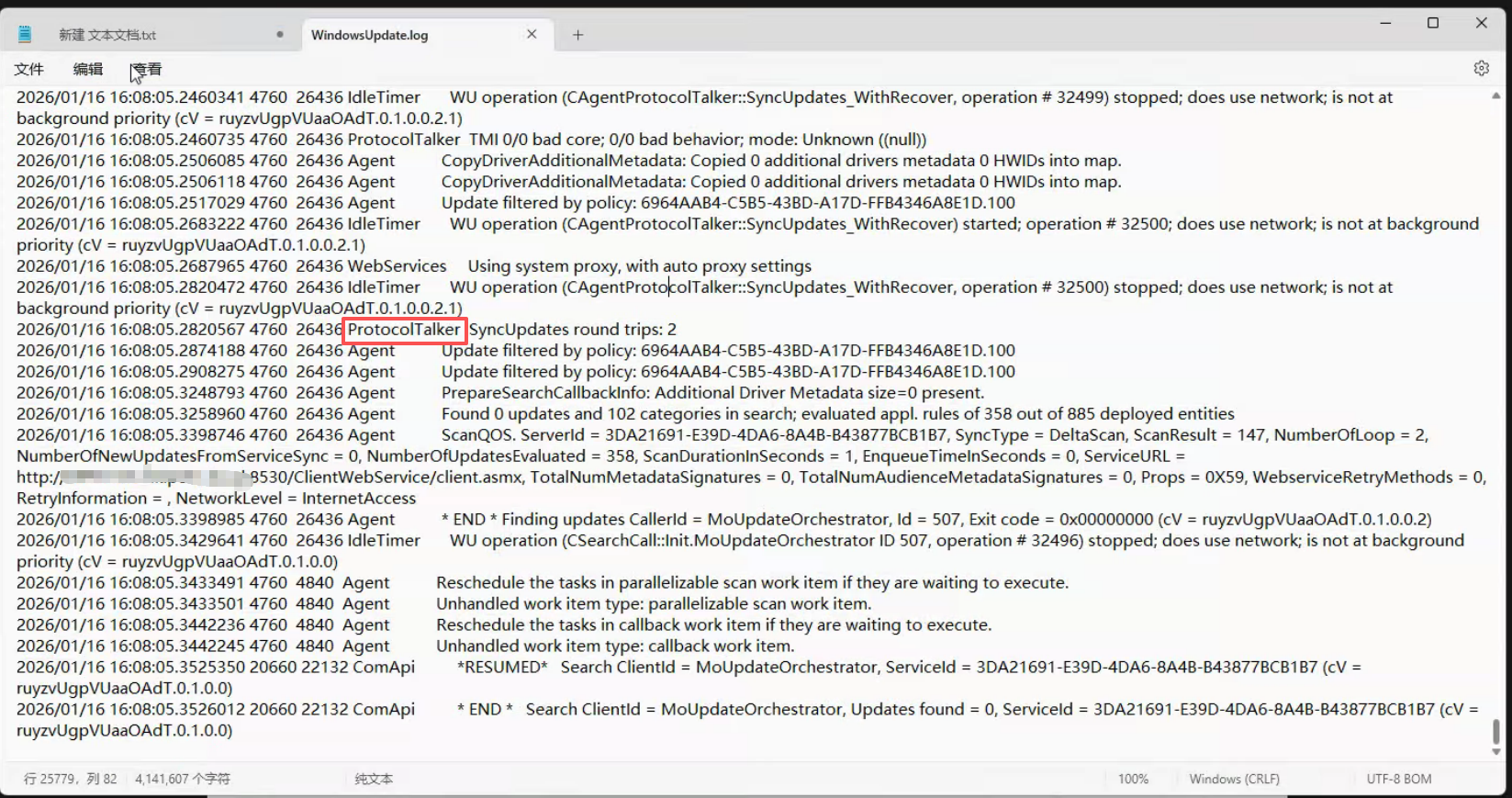Click Windows (CRLF) line ending indicator
1512x798 pixels.
[x=1234, y=779]
